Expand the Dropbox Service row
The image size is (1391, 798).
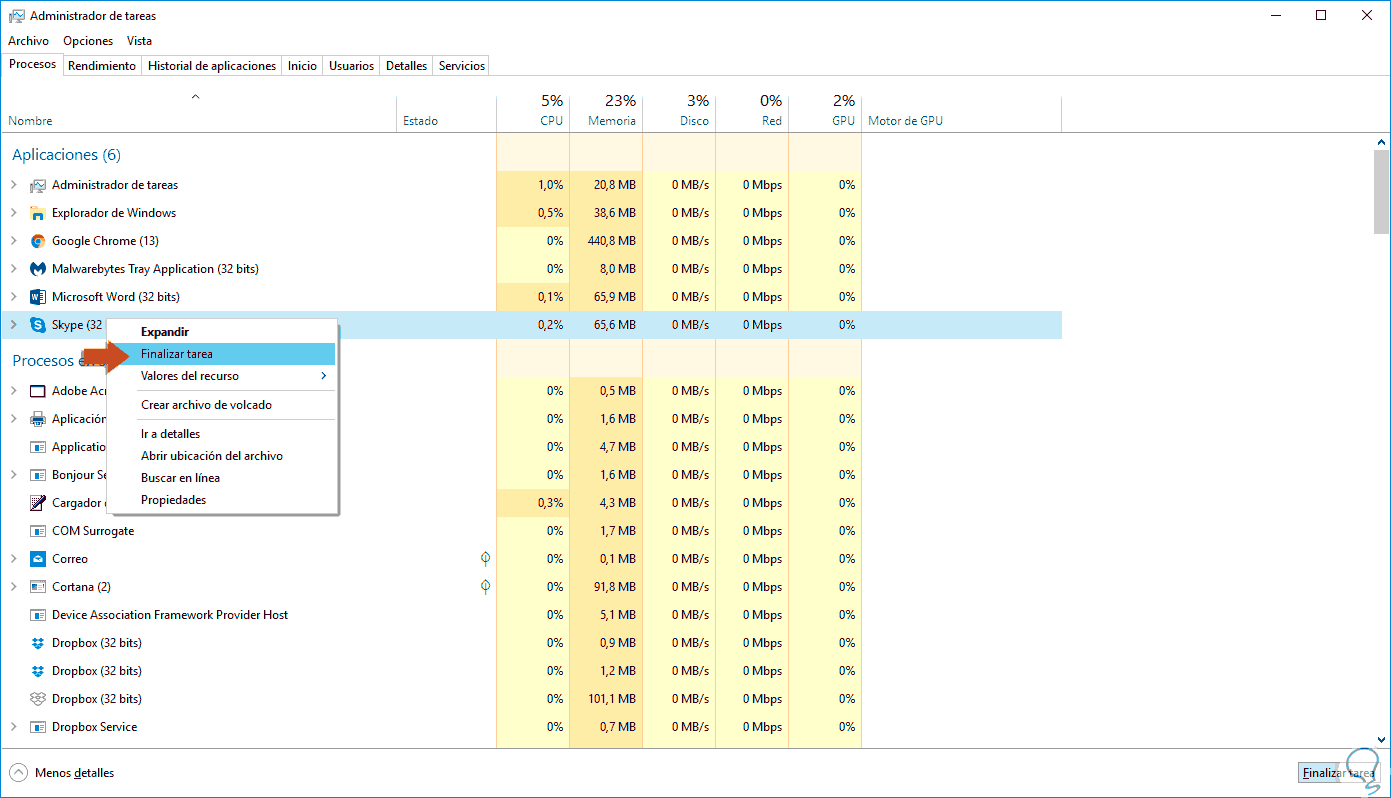click(13, 727)
